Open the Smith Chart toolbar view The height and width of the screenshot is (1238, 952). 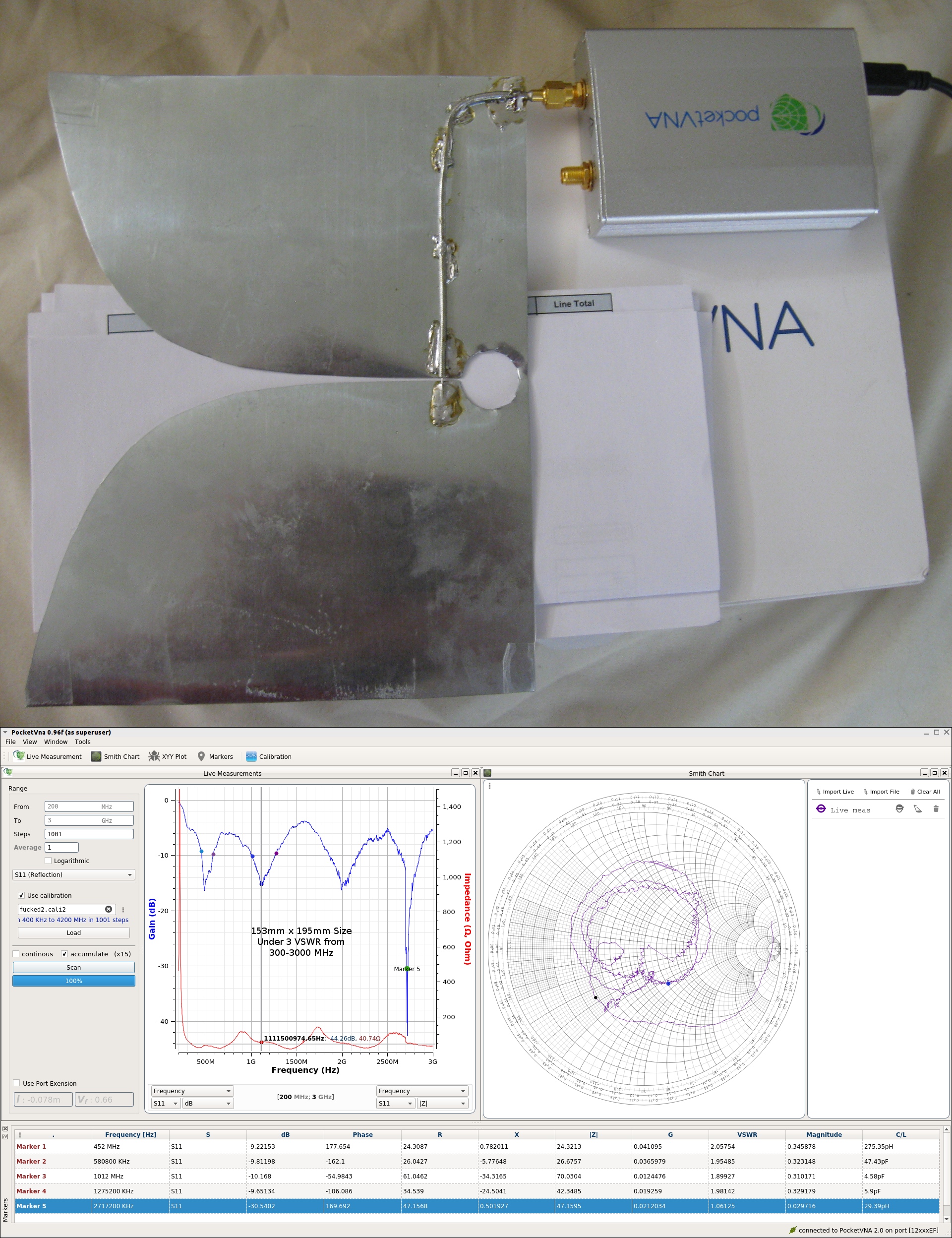(115, 756)
